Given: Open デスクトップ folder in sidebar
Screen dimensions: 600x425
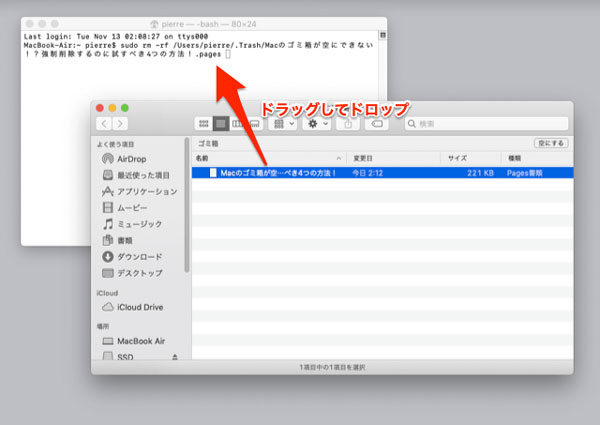Looking at the screenshot, I should (x=132, y=273).
